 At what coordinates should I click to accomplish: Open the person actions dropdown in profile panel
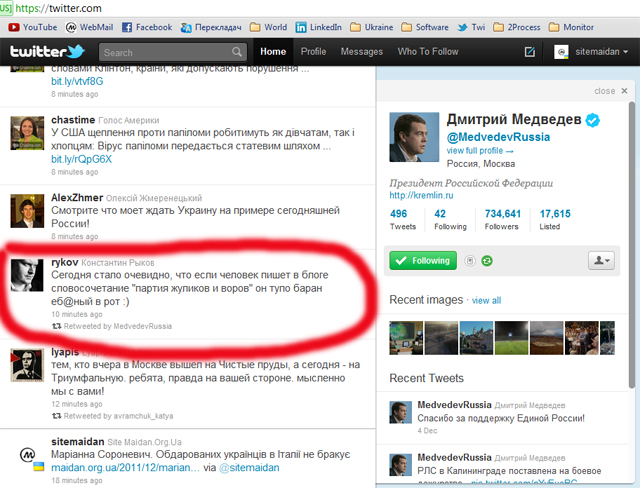pyautogui.click(x=601, y=260)
